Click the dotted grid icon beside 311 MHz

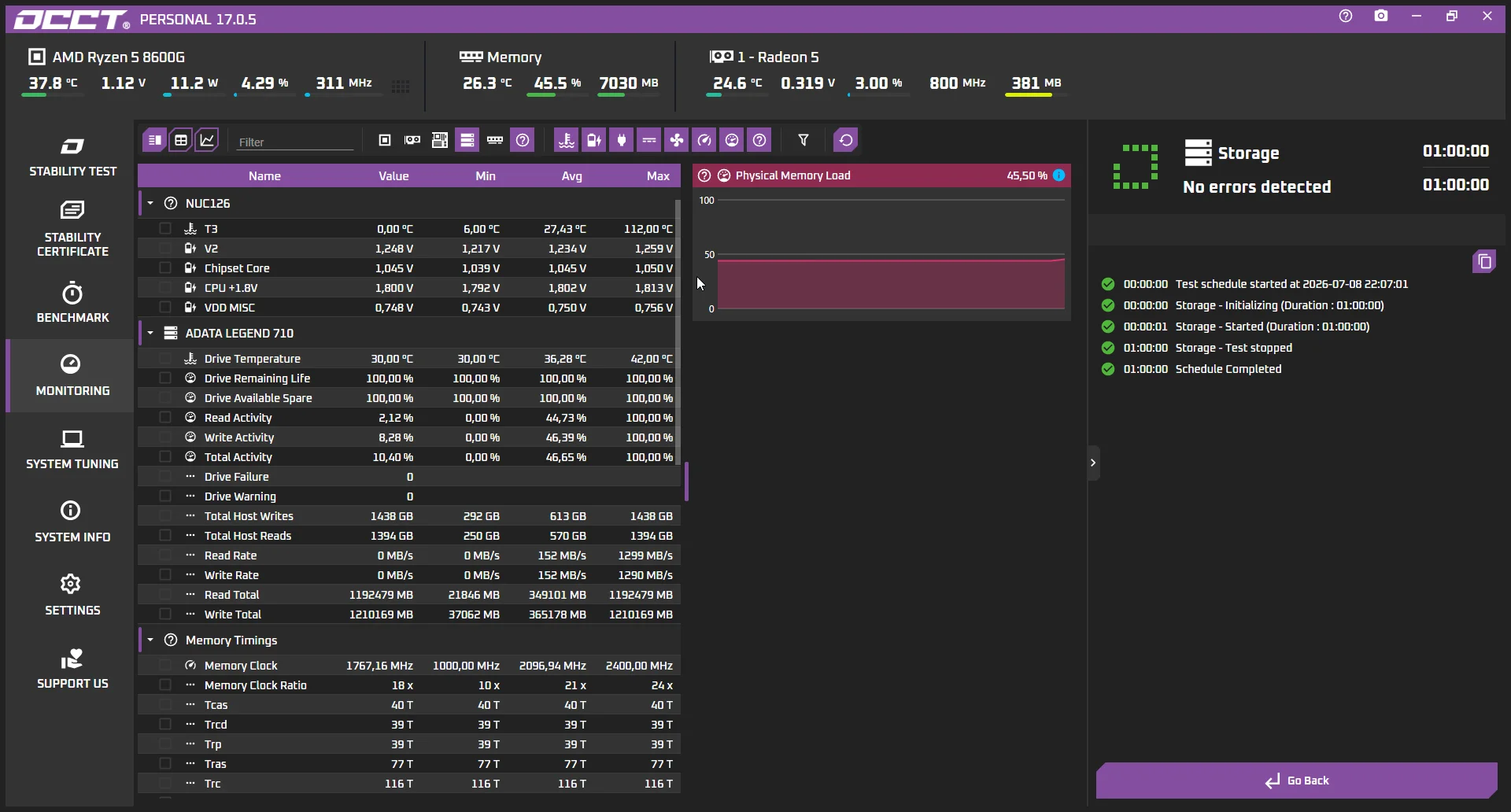pos(401,86)
